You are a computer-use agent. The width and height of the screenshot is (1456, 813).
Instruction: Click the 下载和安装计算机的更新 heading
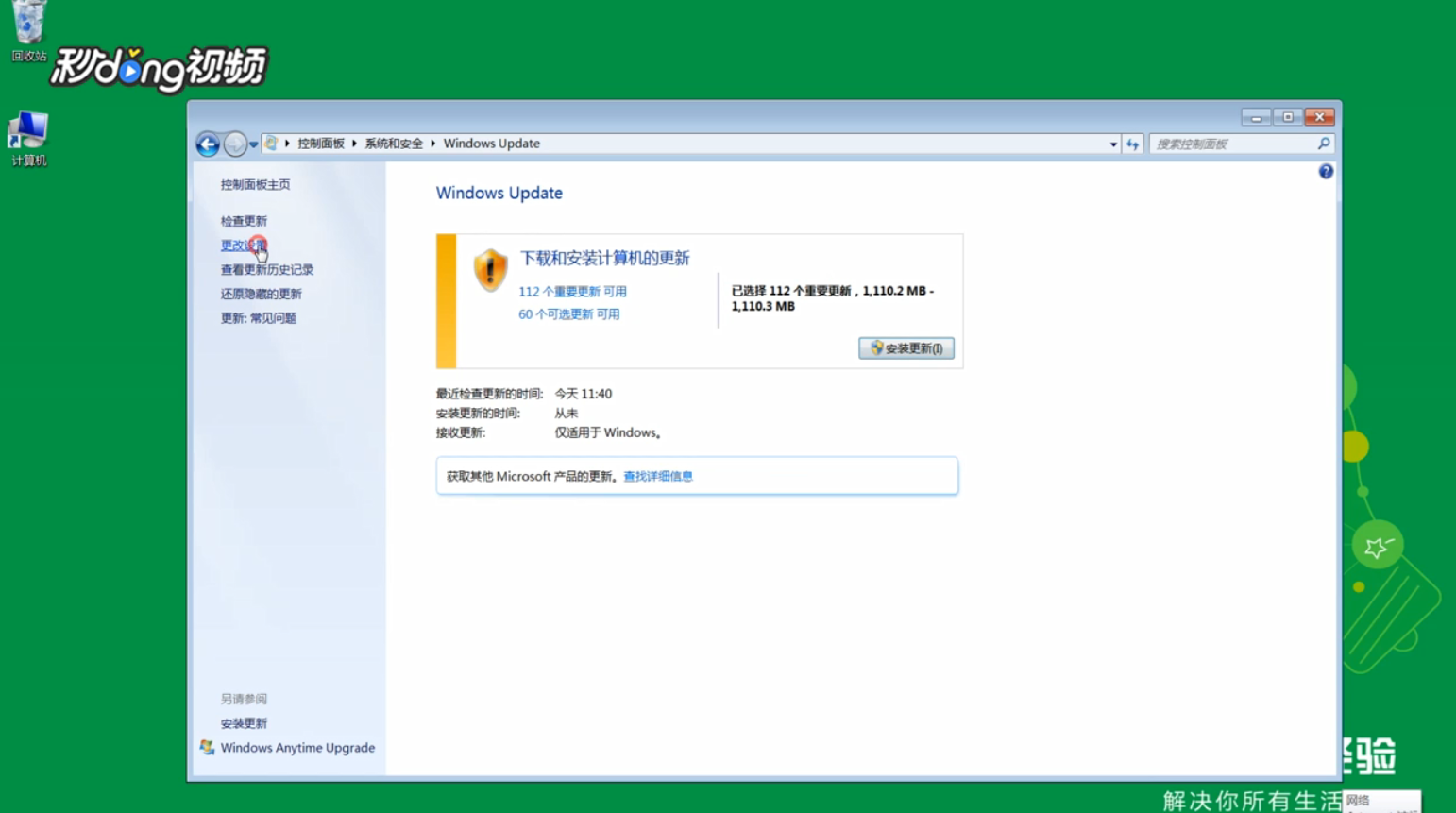[604, 259]
